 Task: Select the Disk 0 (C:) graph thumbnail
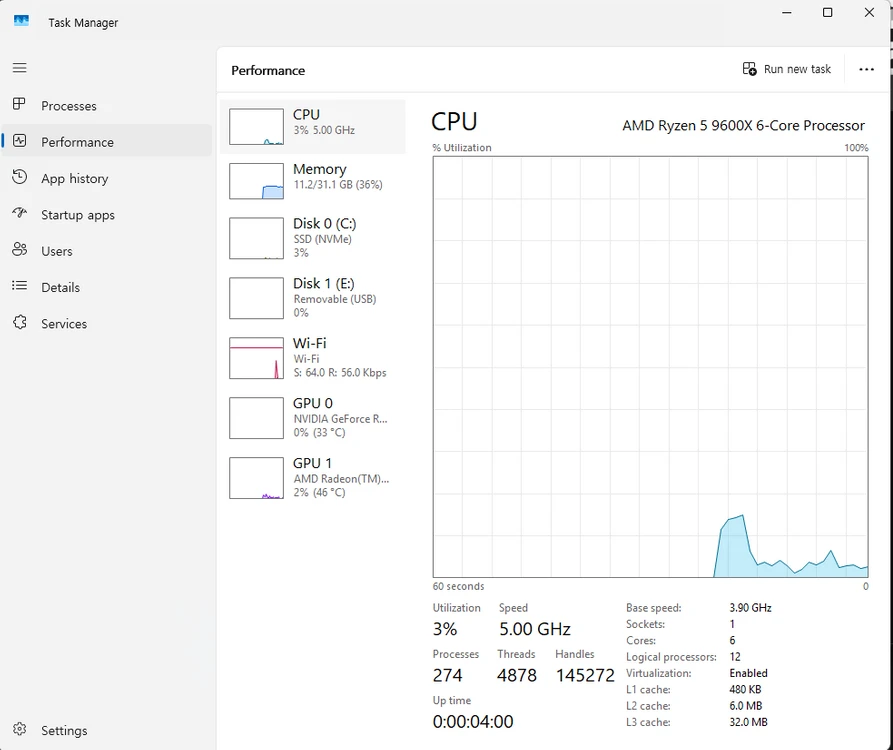pos(256,238)
